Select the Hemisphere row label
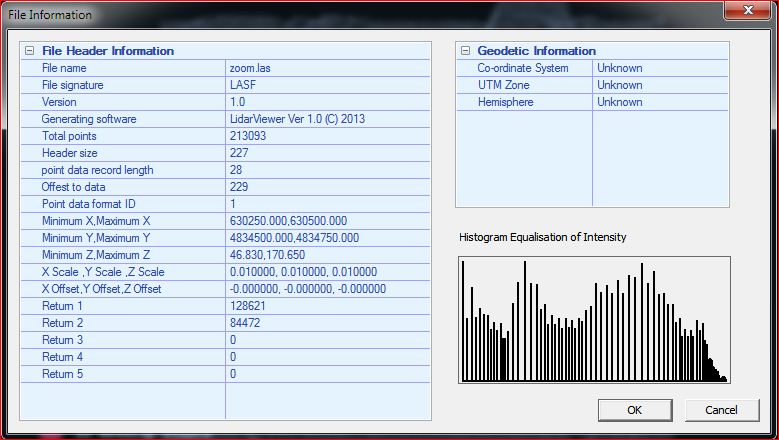 (505, 102)
